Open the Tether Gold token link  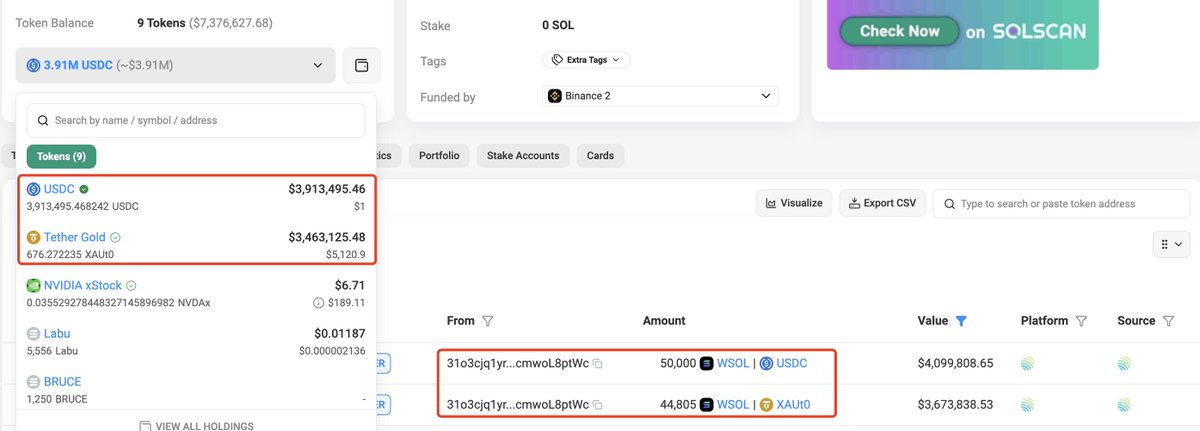(x=75, y=237)
